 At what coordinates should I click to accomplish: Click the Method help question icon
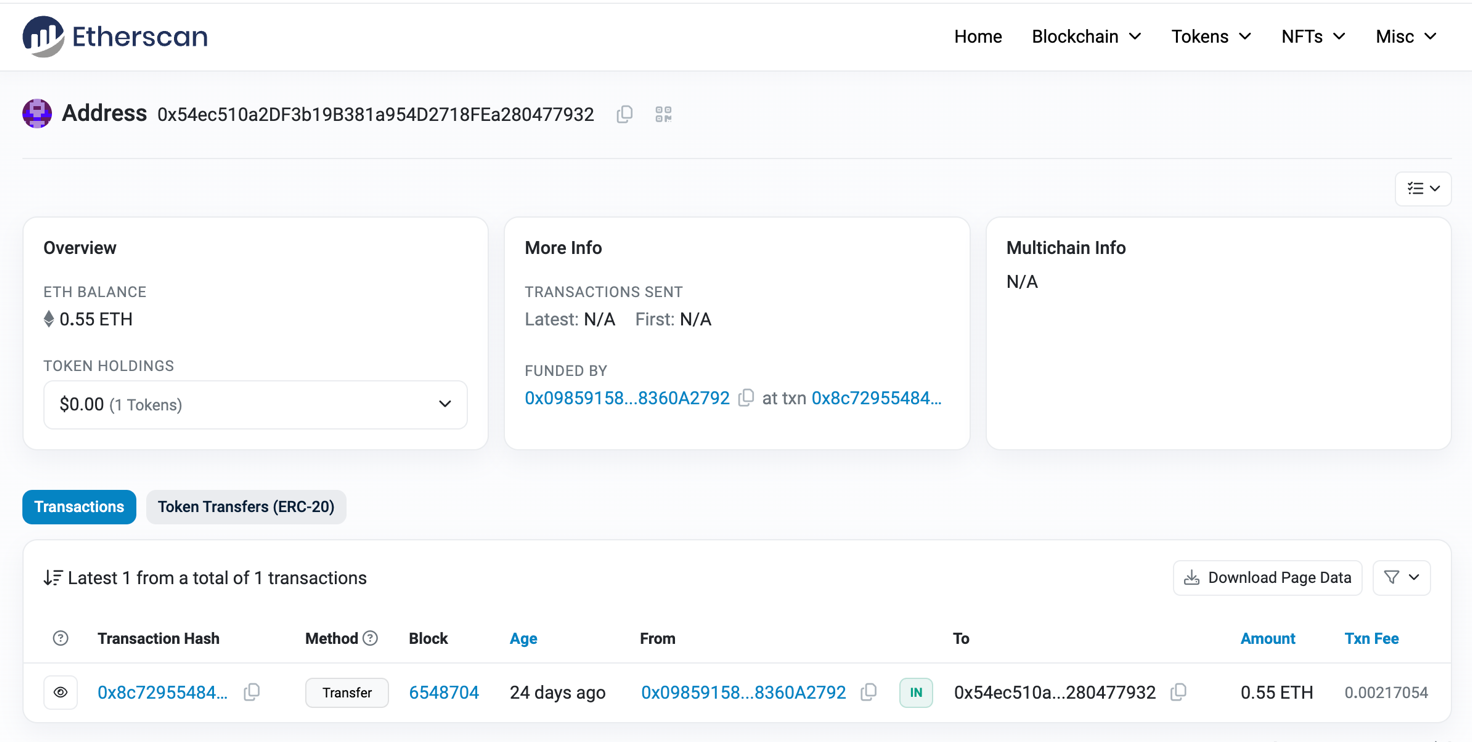coord(371,638)
